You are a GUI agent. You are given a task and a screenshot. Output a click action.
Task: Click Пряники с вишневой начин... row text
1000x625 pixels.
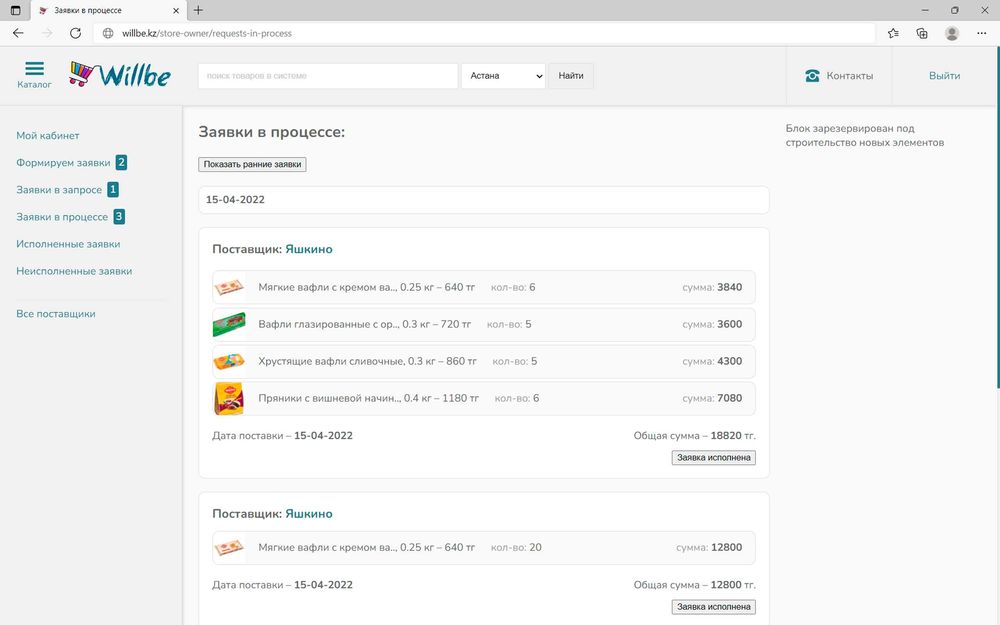(369, 399)
